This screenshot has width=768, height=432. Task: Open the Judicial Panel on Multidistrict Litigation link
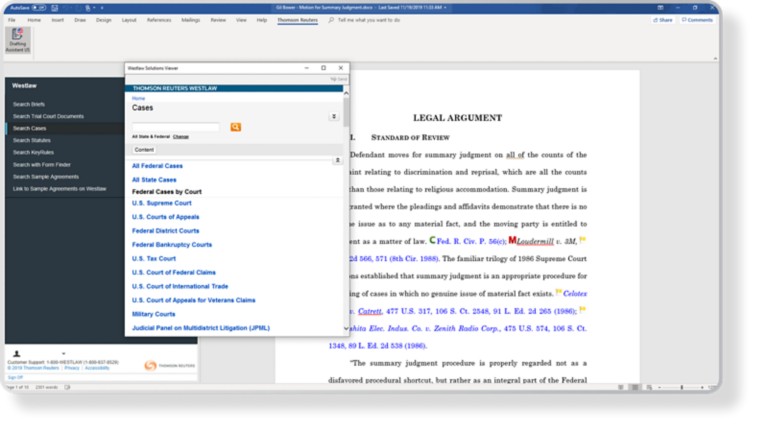coord(201,328)
